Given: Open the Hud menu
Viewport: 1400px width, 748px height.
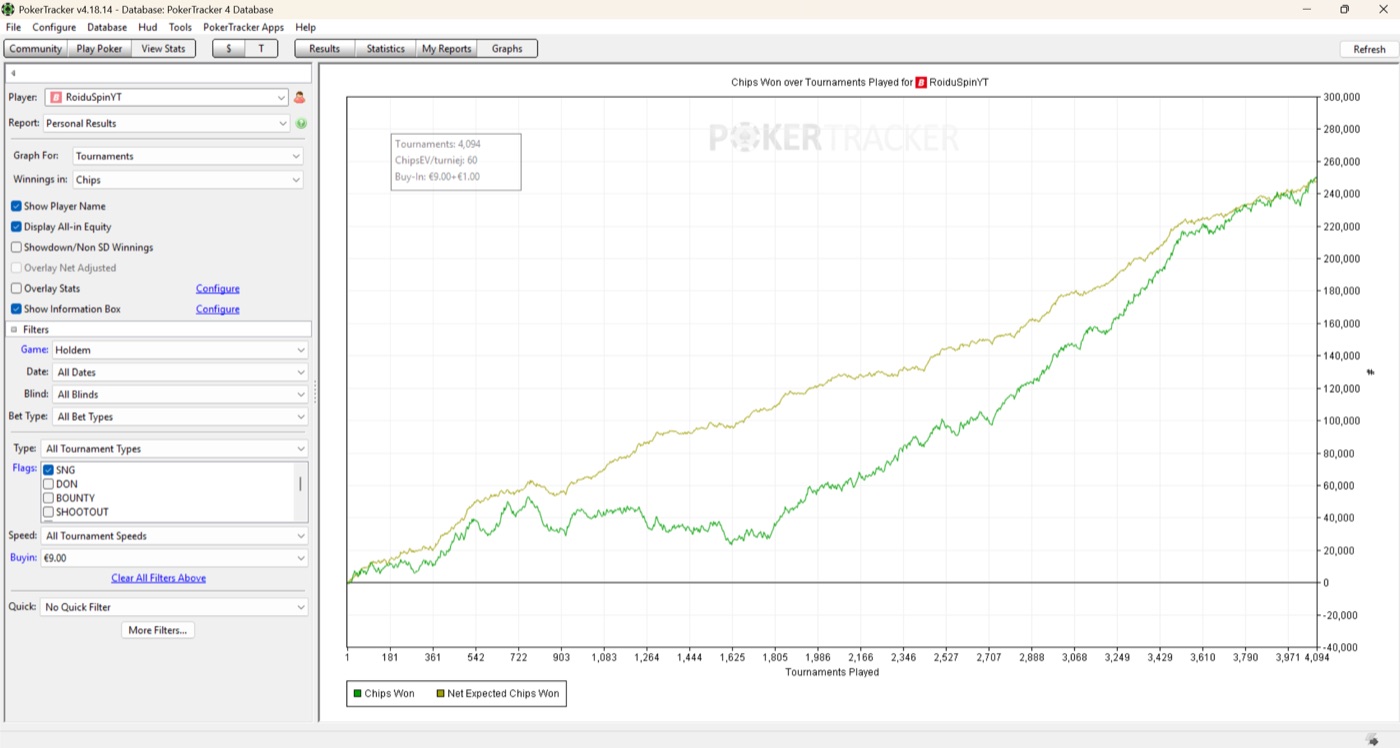Looking at the screenshot, I should (148, 27).
